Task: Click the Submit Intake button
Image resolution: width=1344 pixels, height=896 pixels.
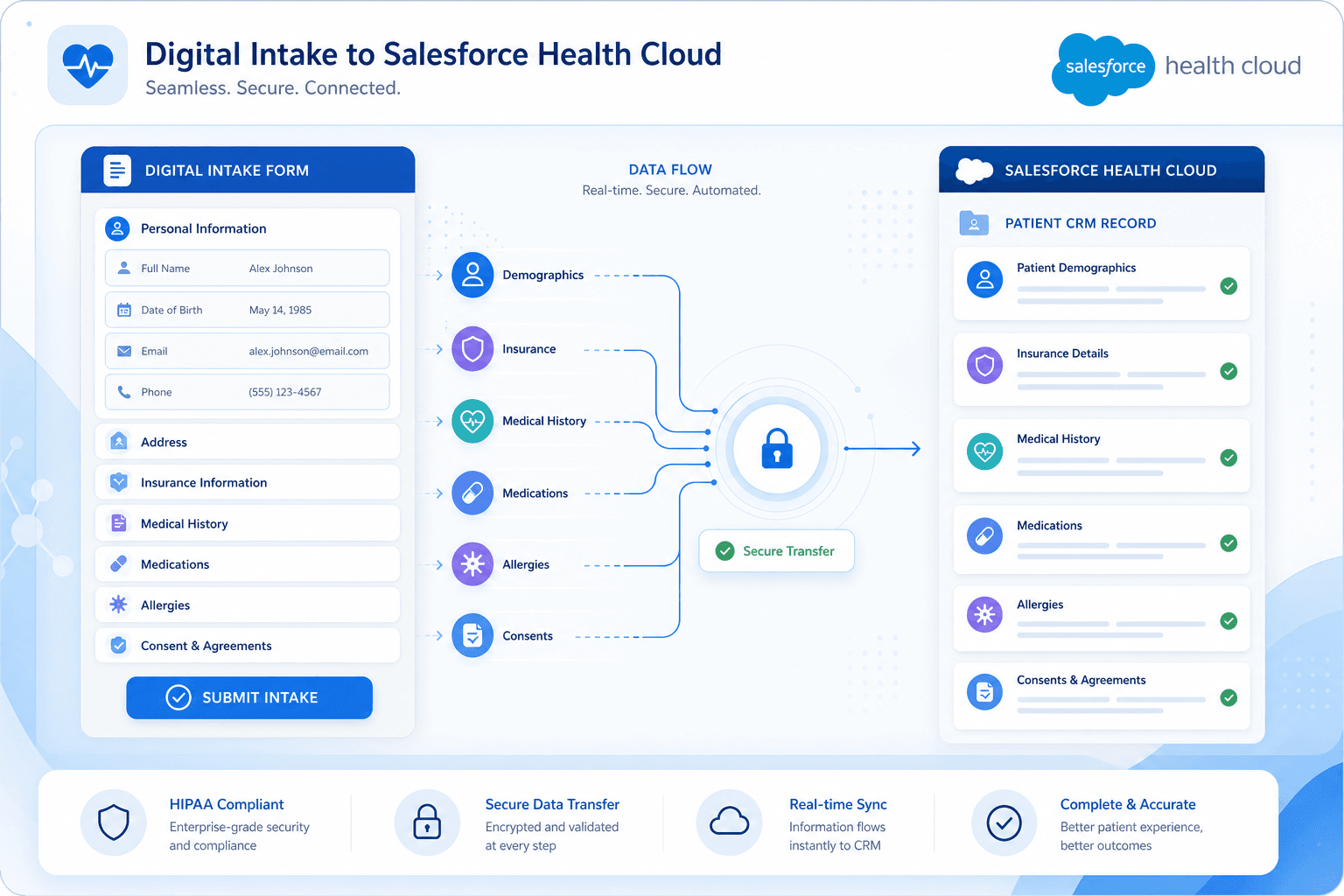Action: [249, 697]
